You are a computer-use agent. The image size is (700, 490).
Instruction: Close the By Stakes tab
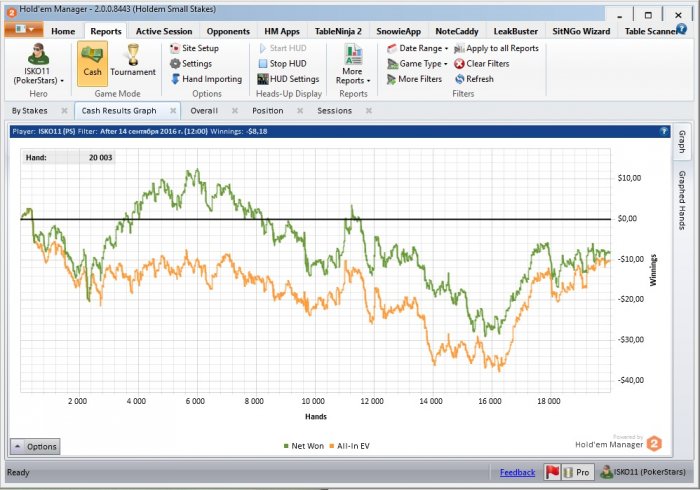point(64,110)
